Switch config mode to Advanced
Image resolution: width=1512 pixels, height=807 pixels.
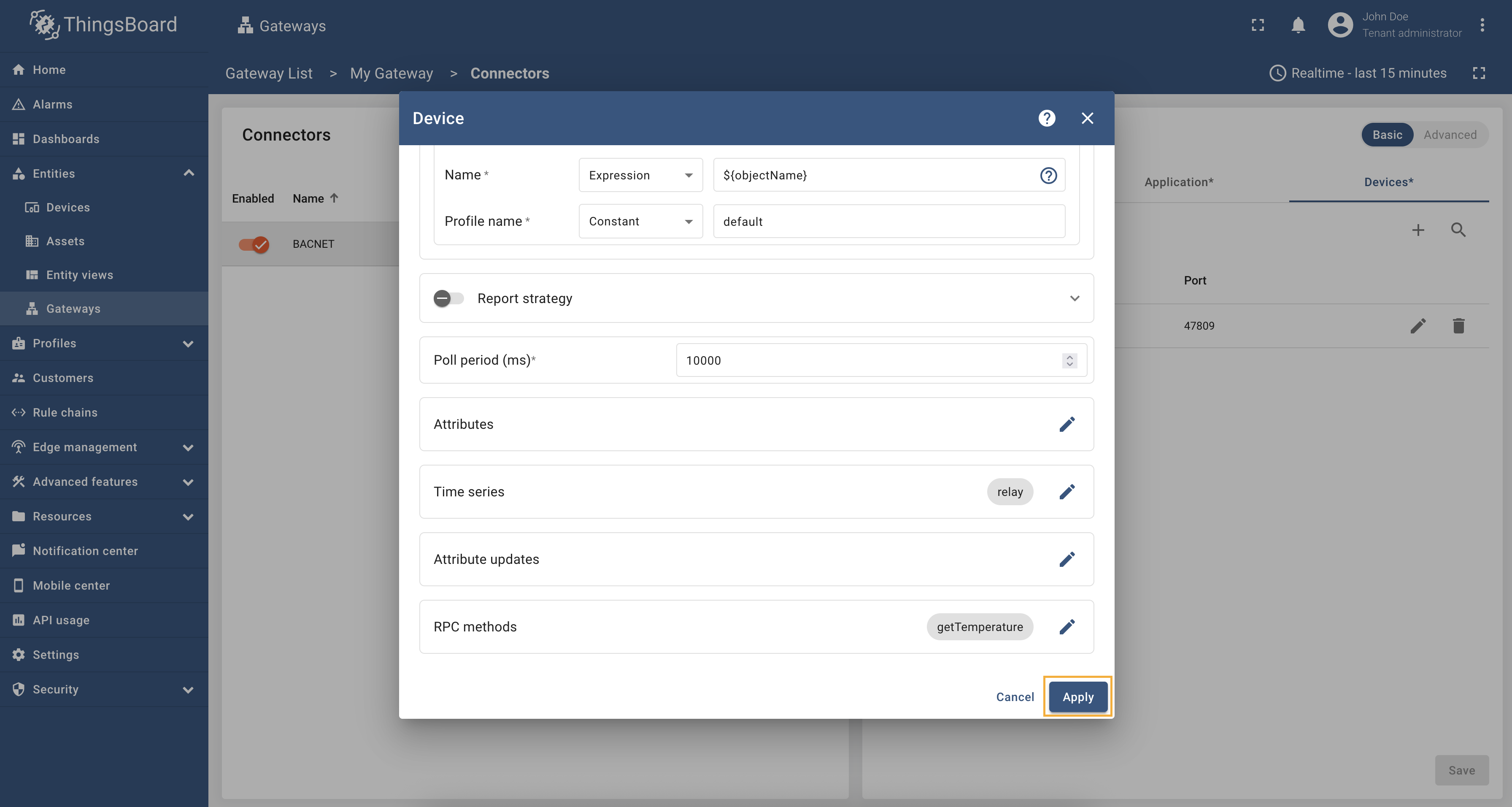(x=1449, y=135)
